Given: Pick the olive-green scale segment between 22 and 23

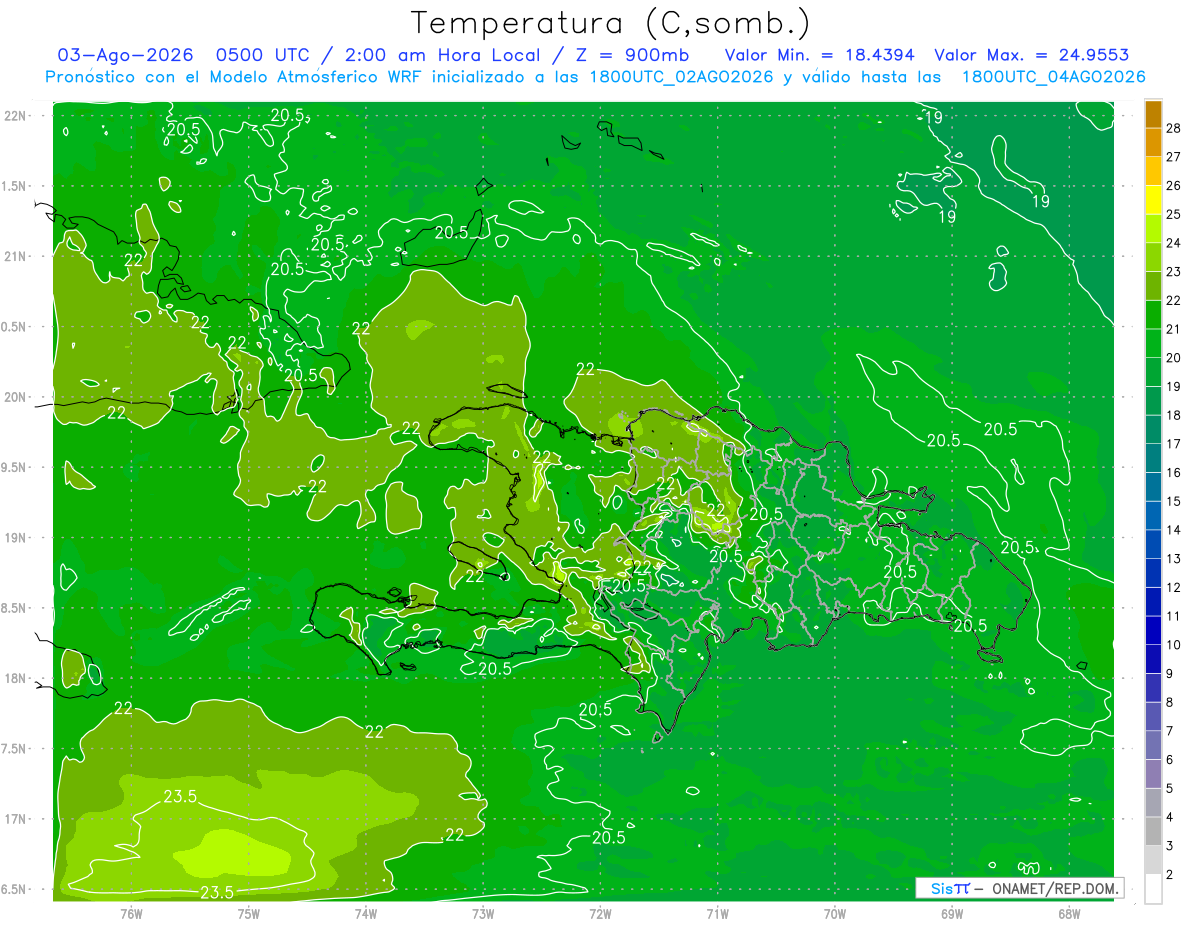Looking at the screenshot, I should [1153, 286].
